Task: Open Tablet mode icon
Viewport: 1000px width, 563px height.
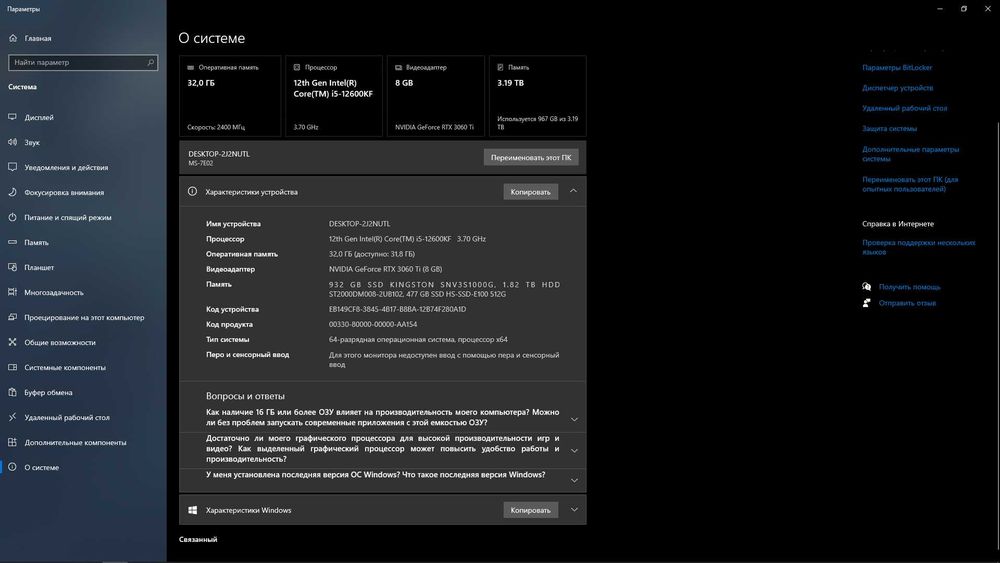Action: [13, 267]
